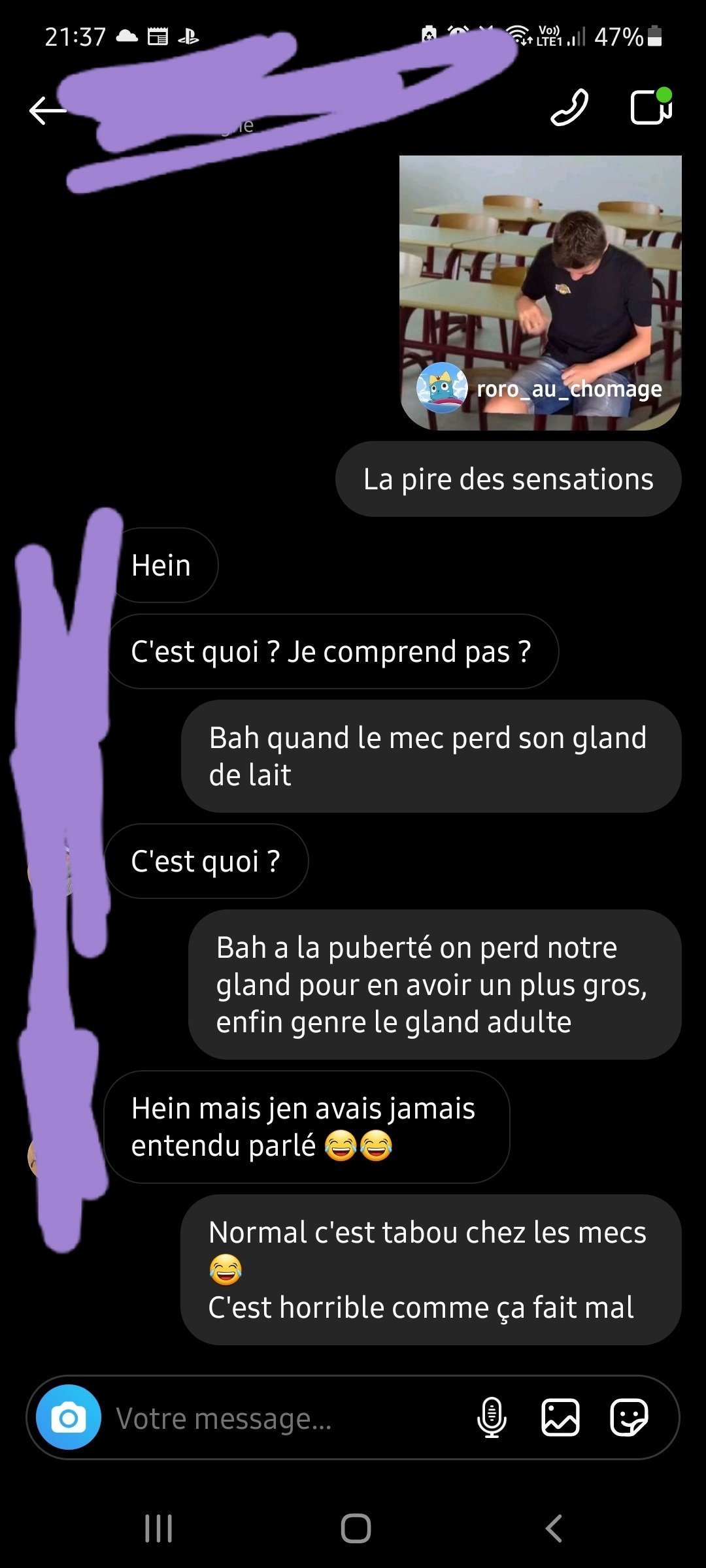The width and height of the screenshot is (706, 1568).
Task: Tap roro_au_chomage avatar on shared post
Action: 442,388
